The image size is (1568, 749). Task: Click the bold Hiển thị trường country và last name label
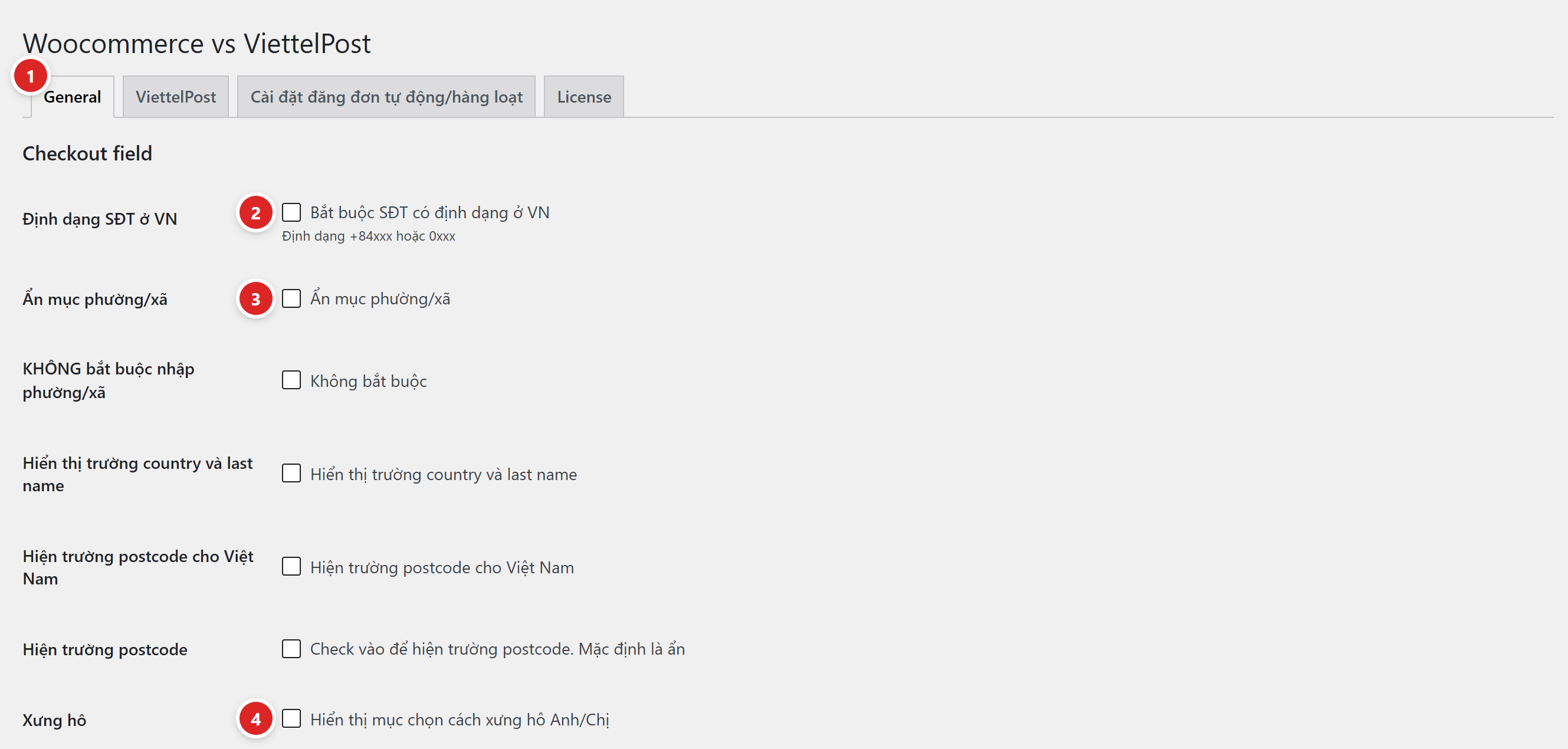pyautogui.click(x=137, y=474)
